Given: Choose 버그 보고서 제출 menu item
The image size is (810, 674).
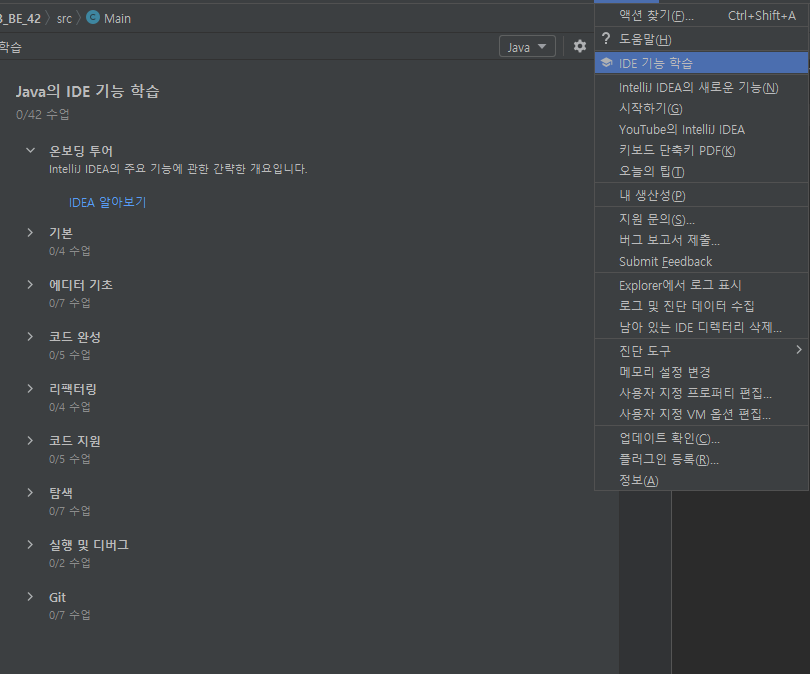Looking at the screenshot, I should [x=702, y=240].
